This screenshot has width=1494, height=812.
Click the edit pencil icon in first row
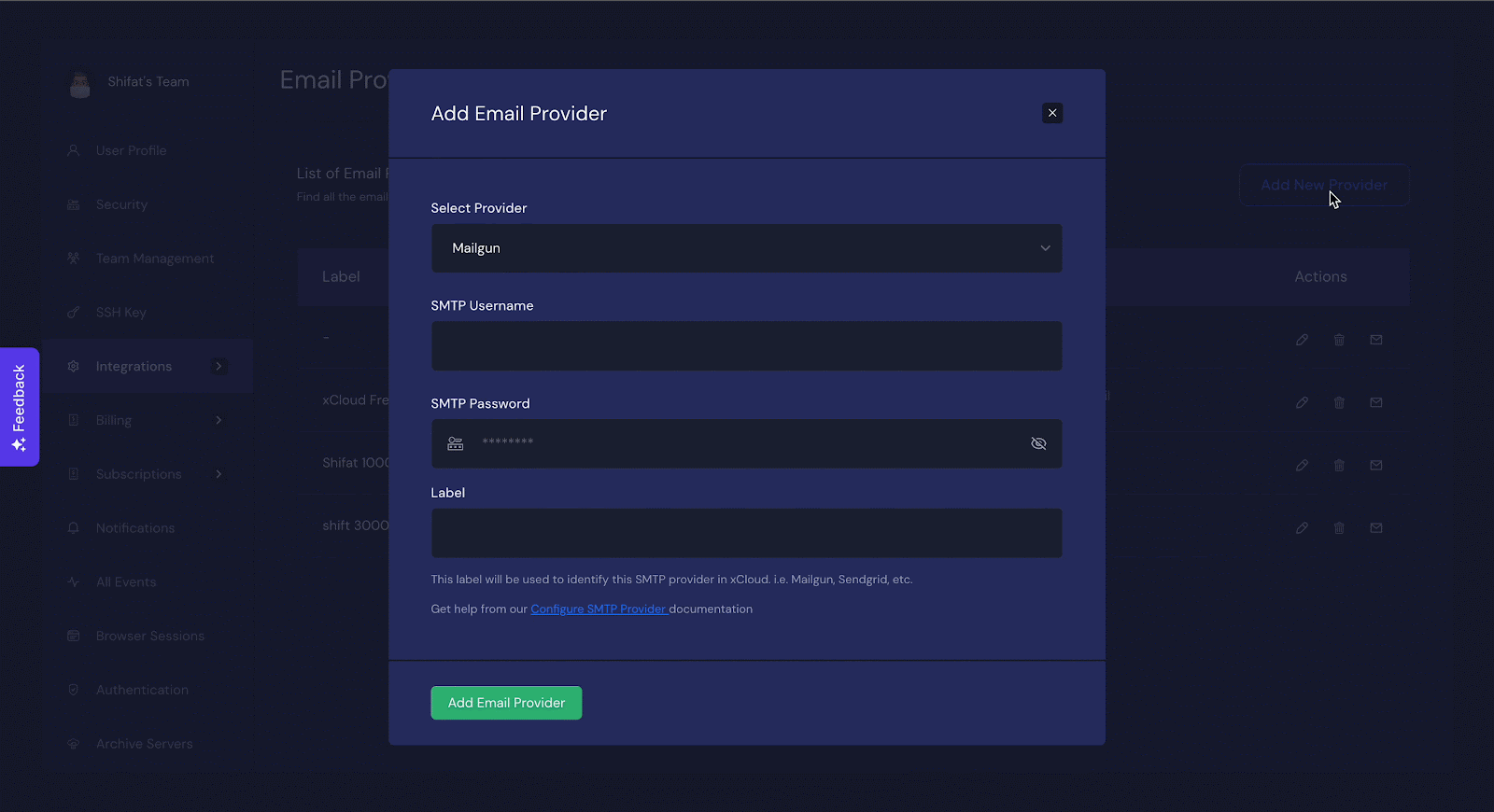(x=1302, y=340)
